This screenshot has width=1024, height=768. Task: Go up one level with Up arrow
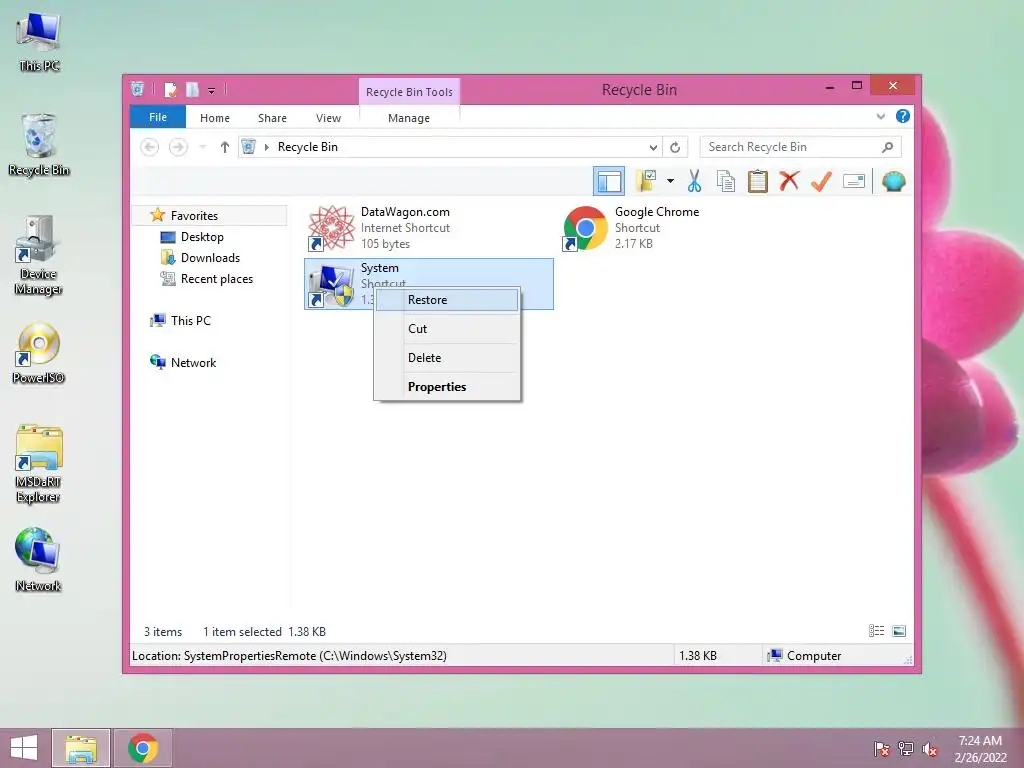coord(225,147)
